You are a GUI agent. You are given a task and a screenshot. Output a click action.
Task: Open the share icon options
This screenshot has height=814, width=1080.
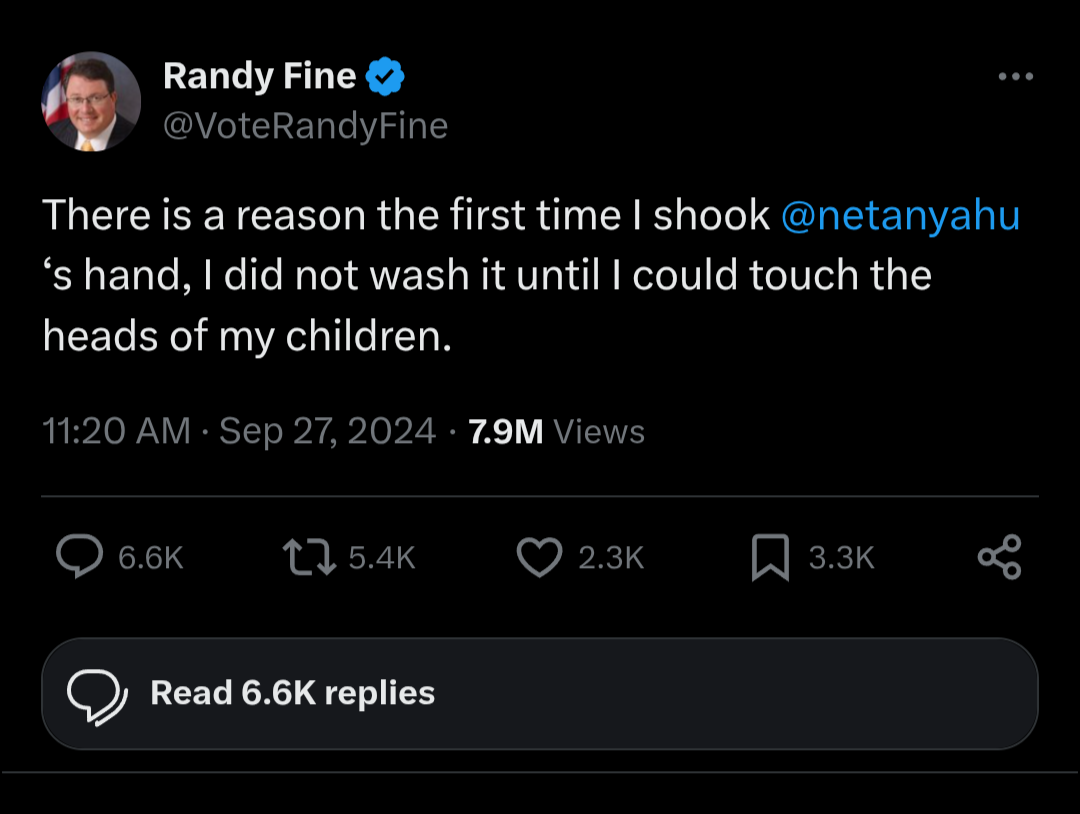(999, 557)
